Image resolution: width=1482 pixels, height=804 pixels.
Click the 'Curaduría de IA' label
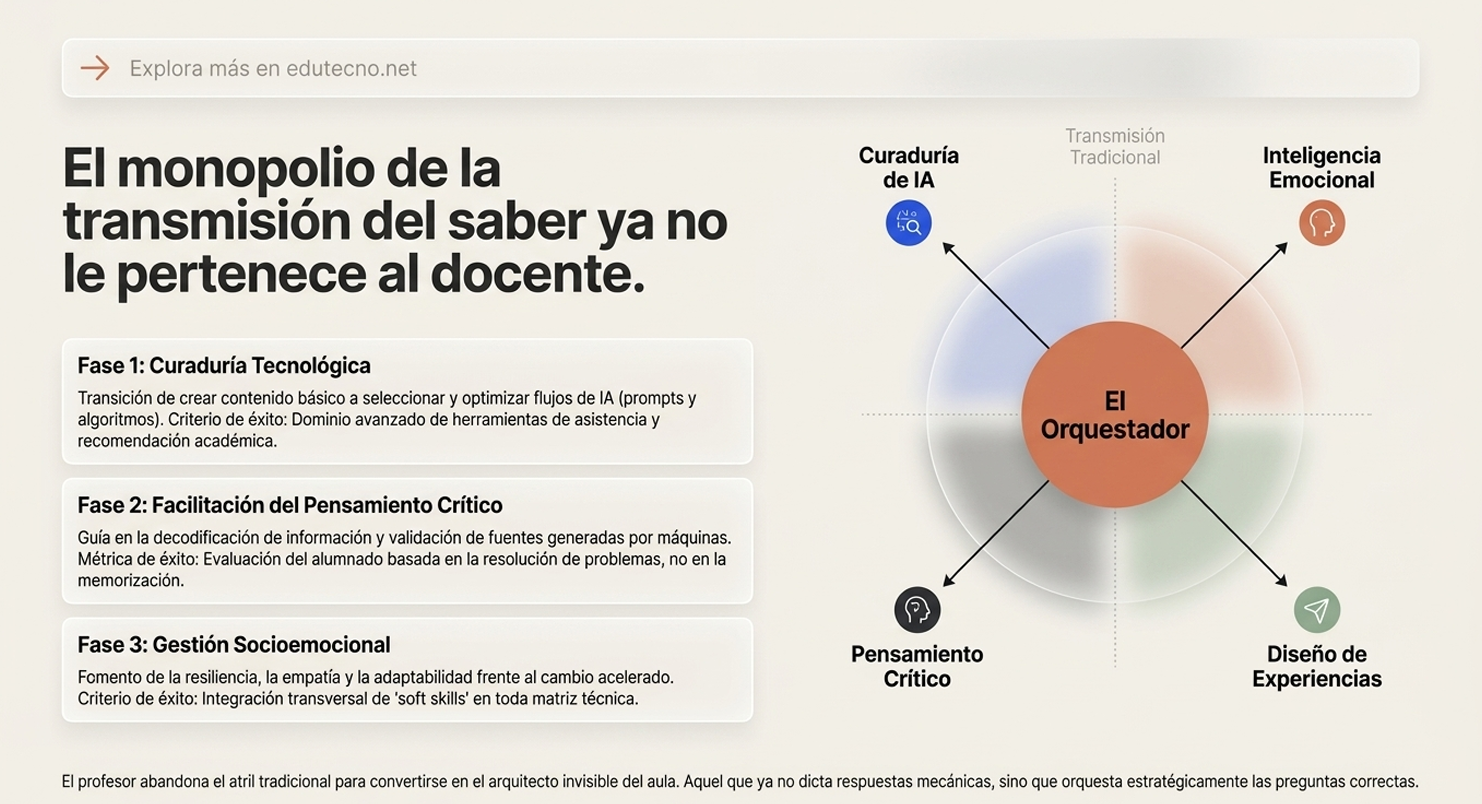click(909, 168)
